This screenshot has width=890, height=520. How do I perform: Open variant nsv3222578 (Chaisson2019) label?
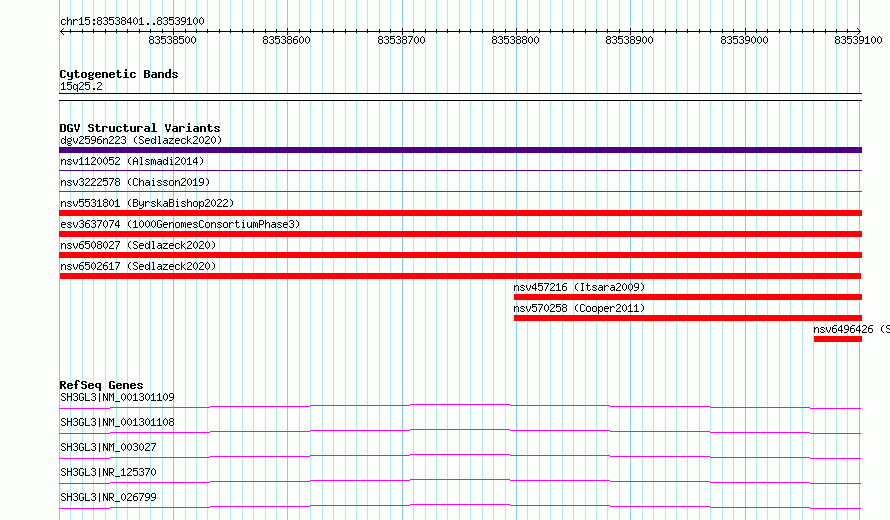click(135, 182)
